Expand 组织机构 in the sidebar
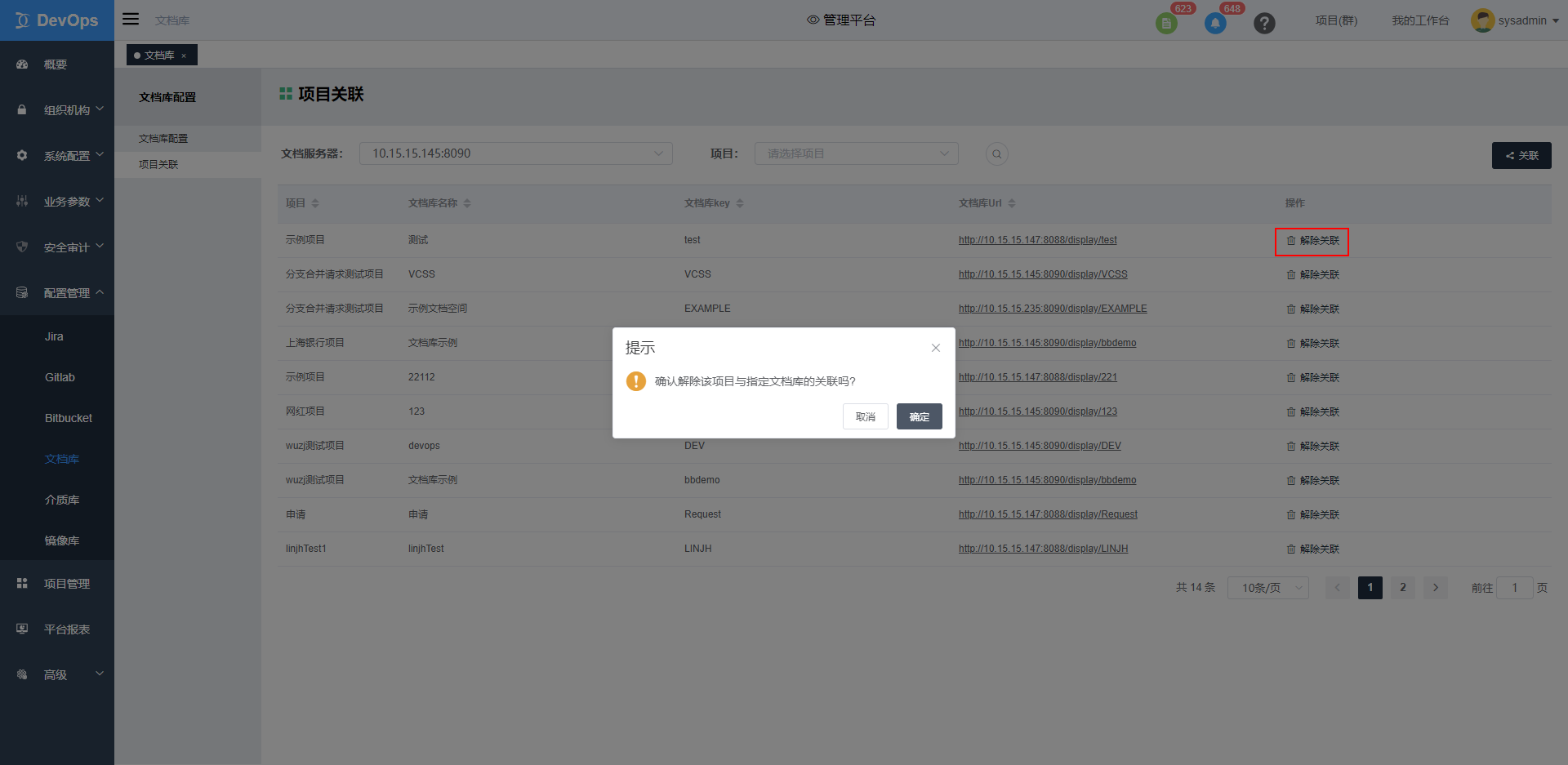The height and width of the screenshot is (765, 1568). [x=57, y=110]
